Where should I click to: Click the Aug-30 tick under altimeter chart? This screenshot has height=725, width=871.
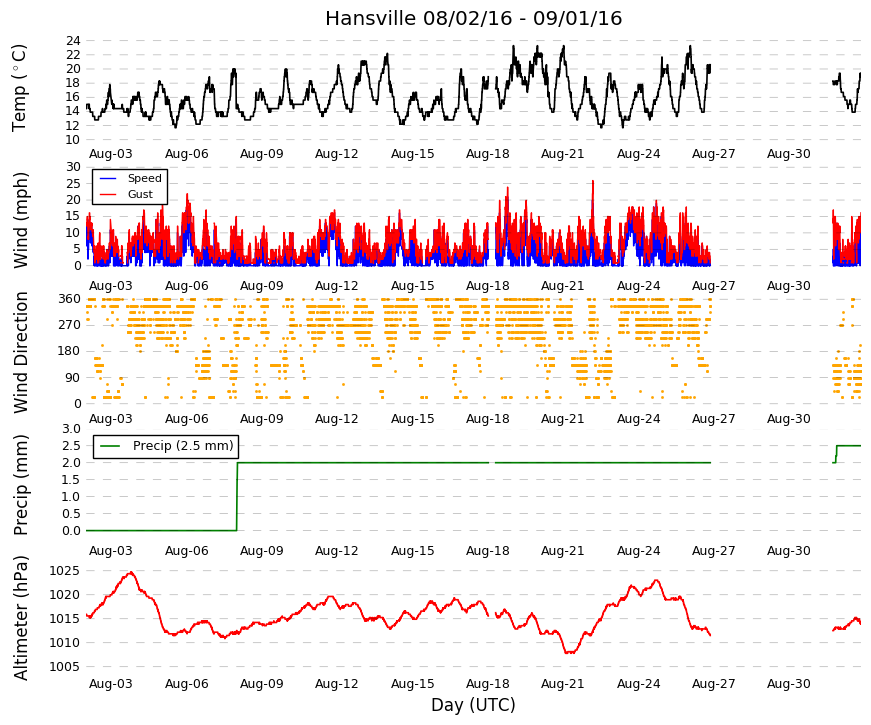789,684
